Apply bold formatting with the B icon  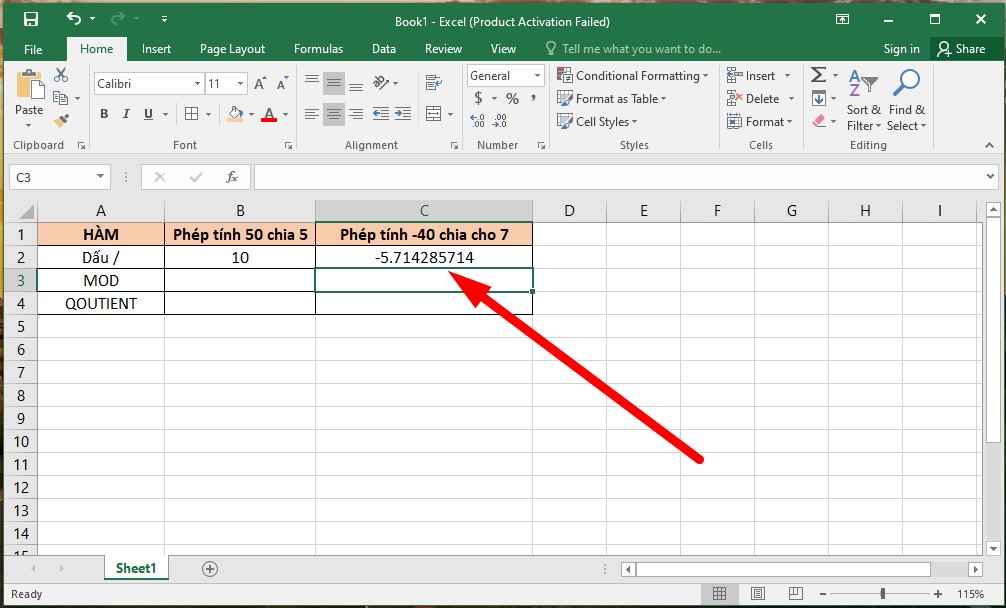tap(103, 114)
